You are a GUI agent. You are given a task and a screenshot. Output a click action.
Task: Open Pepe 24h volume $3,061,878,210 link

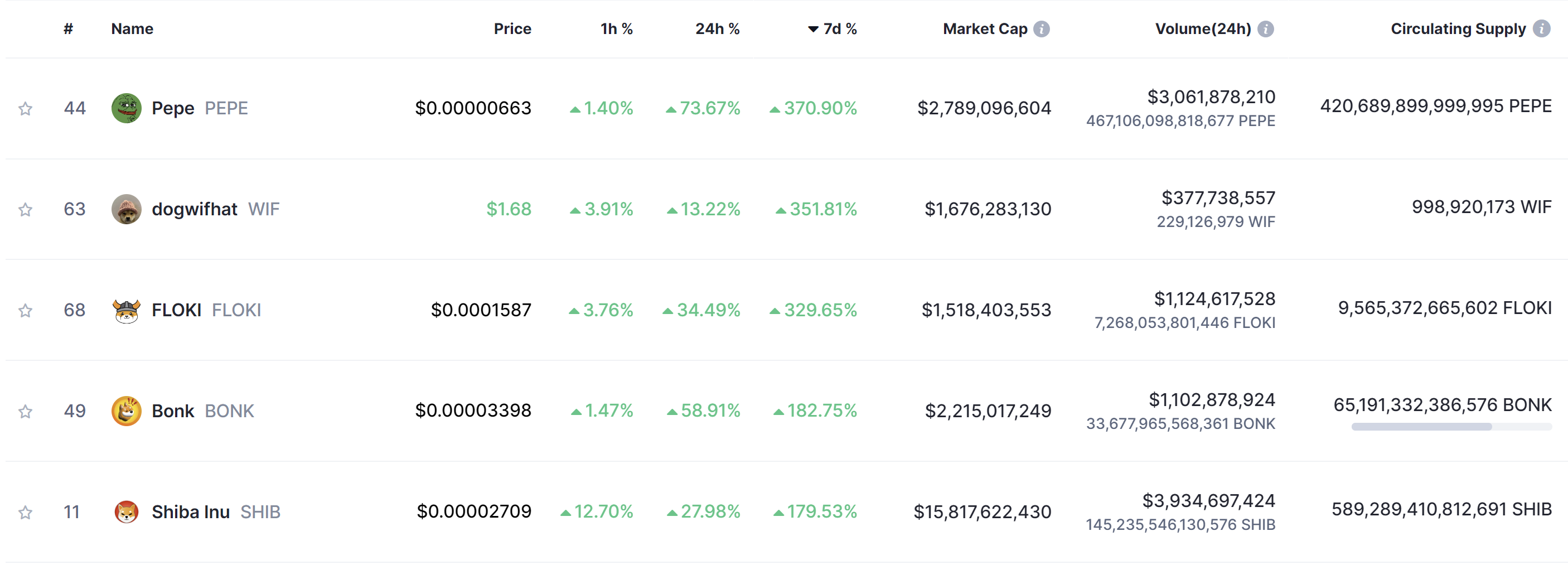[1211, 97]
